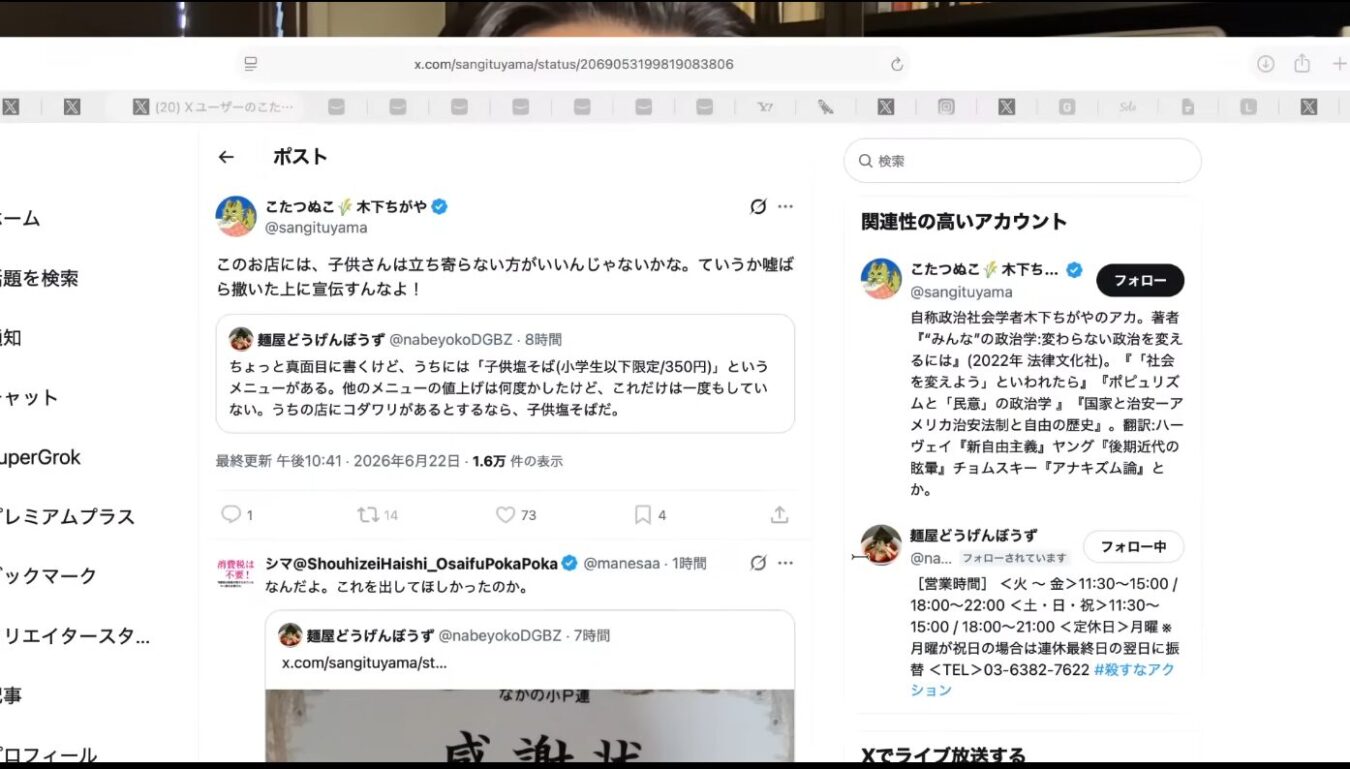Viewport: 1350px width, 769px height.
Task: Open プレミアムプラス in the left sidebar
Action: 67,516
